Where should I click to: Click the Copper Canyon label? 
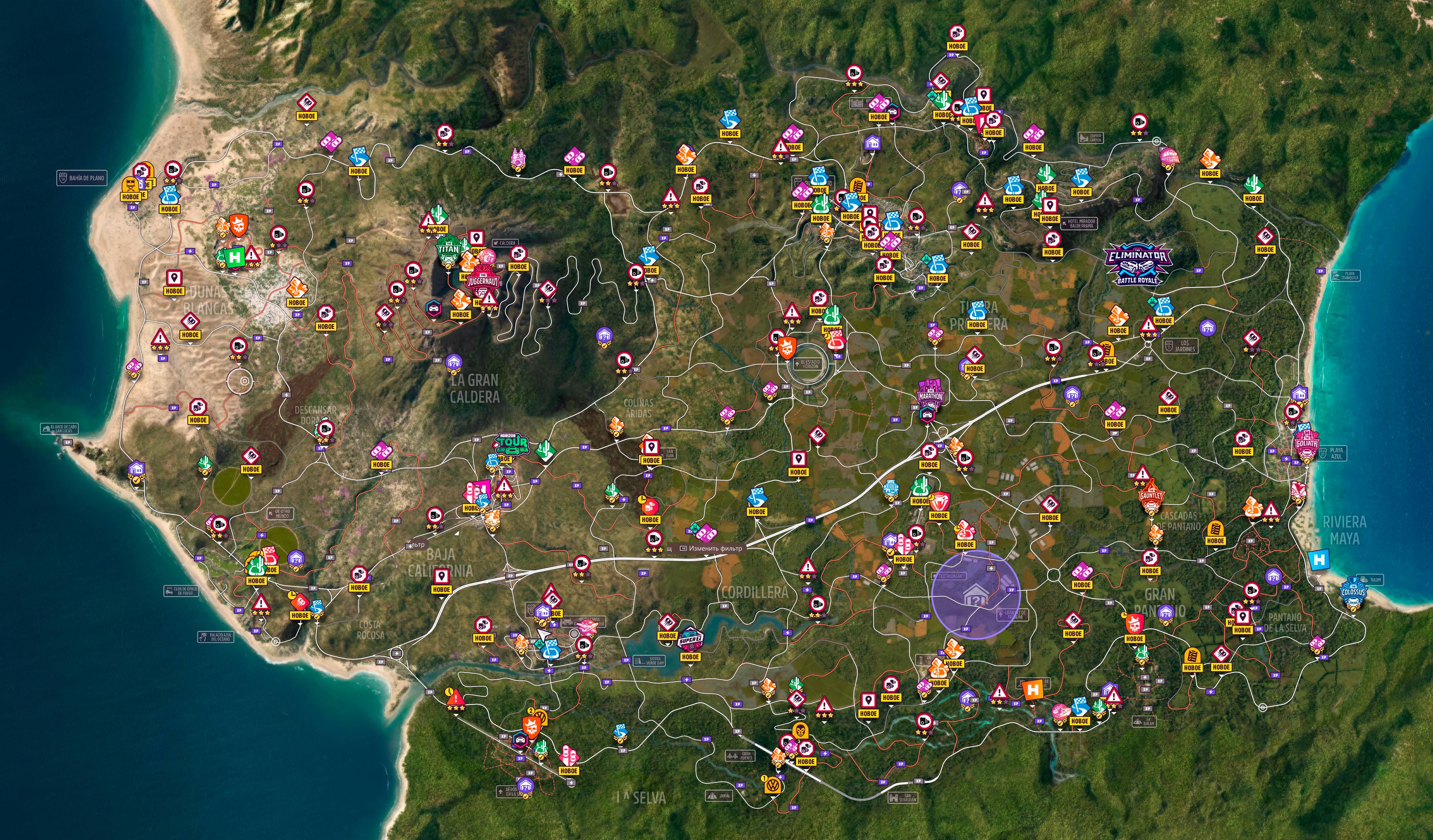(1091, 138)
